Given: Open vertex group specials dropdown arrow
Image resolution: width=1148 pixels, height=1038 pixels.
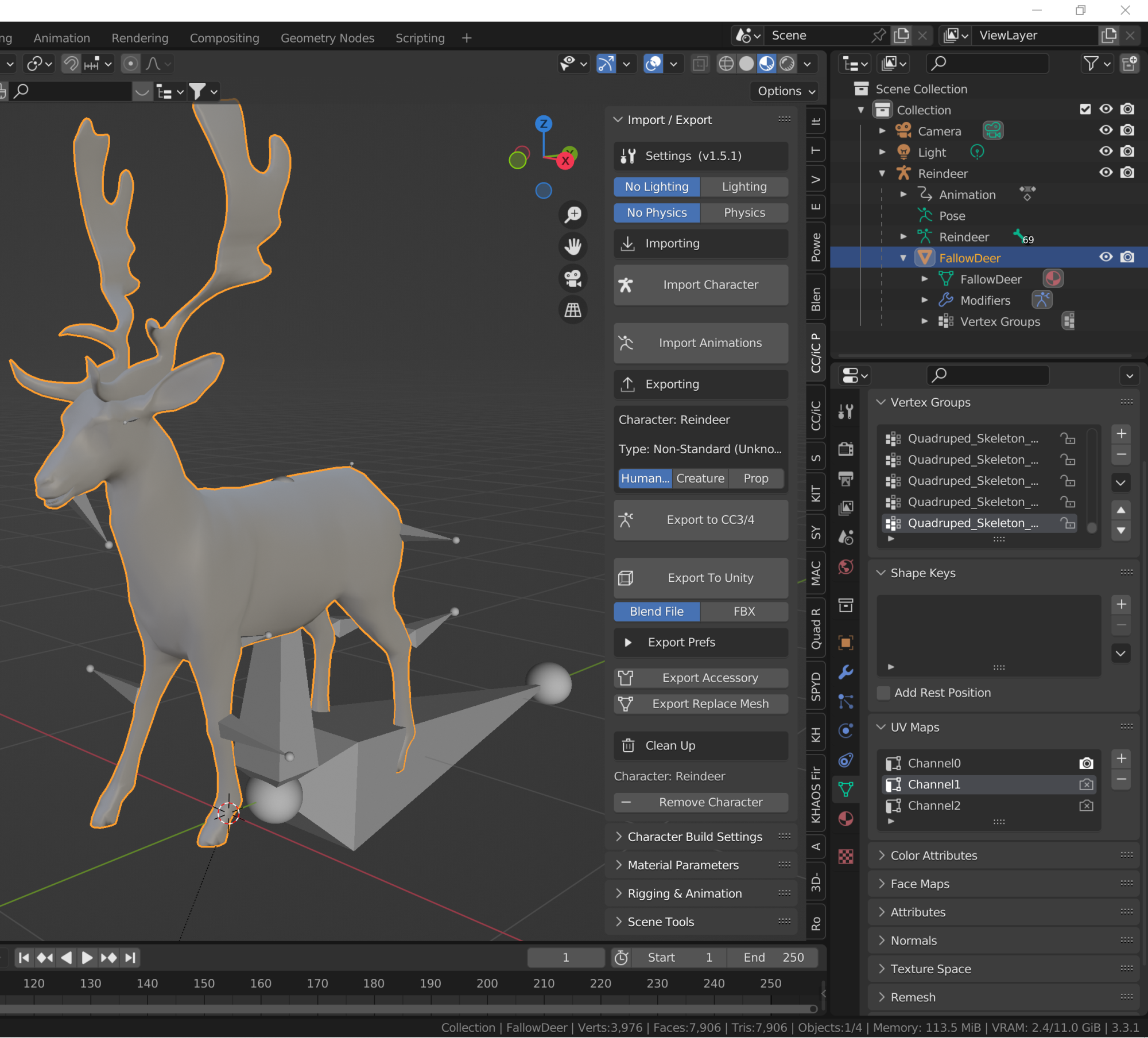Looking at the screenshot, I should point(1120,483).
